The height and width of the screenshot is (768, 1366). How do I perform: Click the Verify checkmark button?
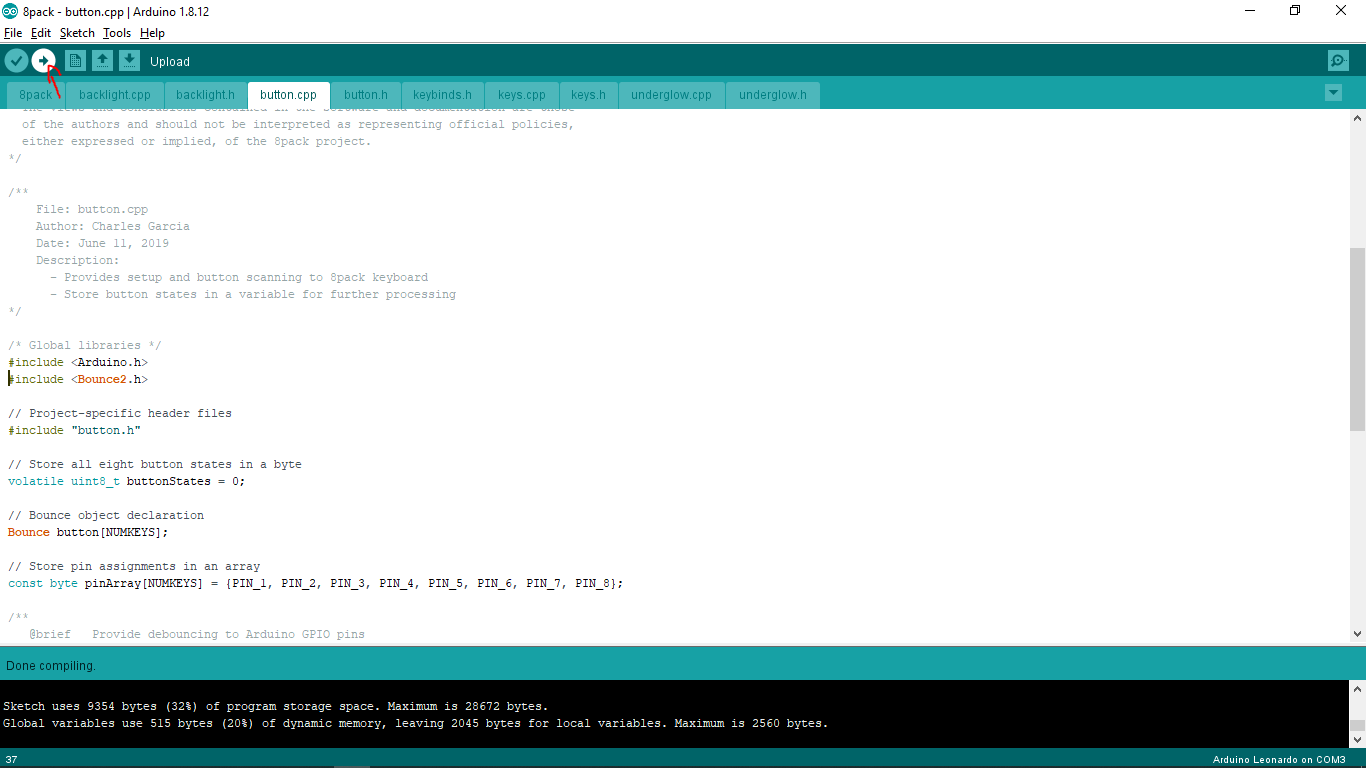click(x=16, y=61)
